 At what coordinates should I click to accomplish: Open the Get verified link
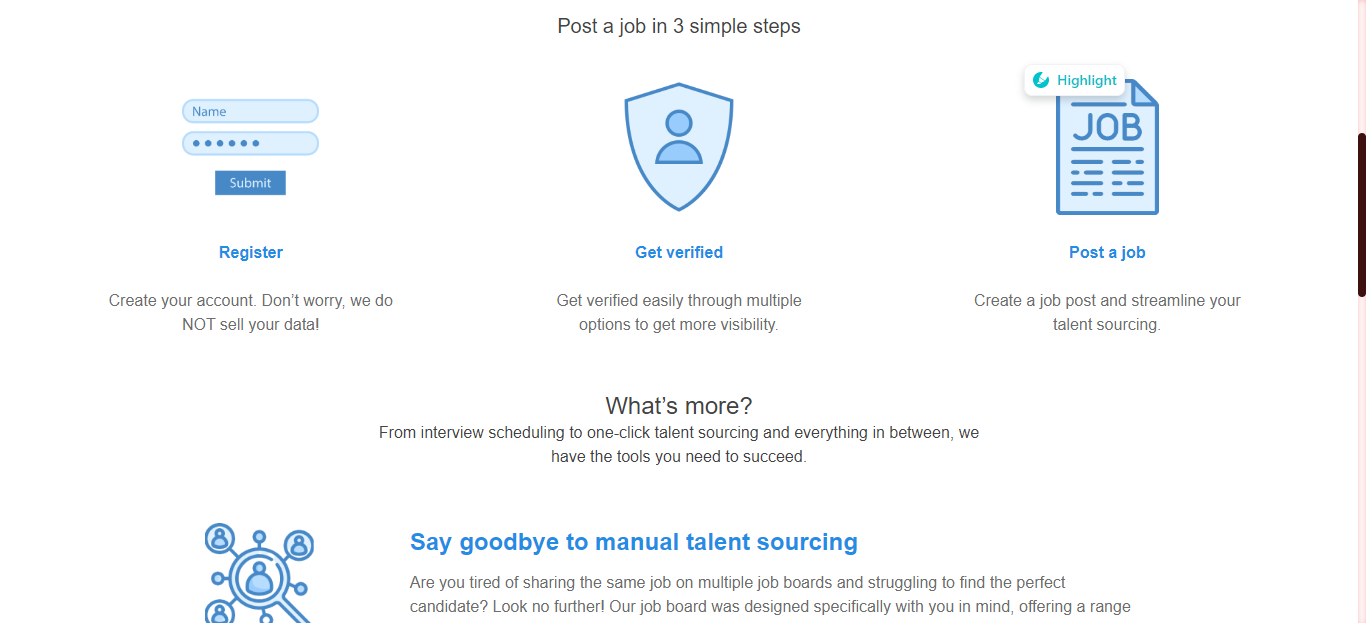[x=679, y=253]
